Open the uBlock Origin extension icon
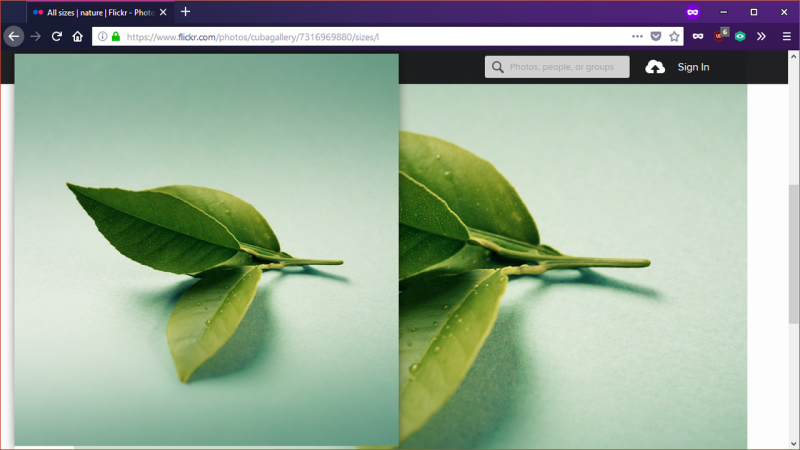Image resolution: width=800 pixels, height=450 pixels. coord(720,36)
